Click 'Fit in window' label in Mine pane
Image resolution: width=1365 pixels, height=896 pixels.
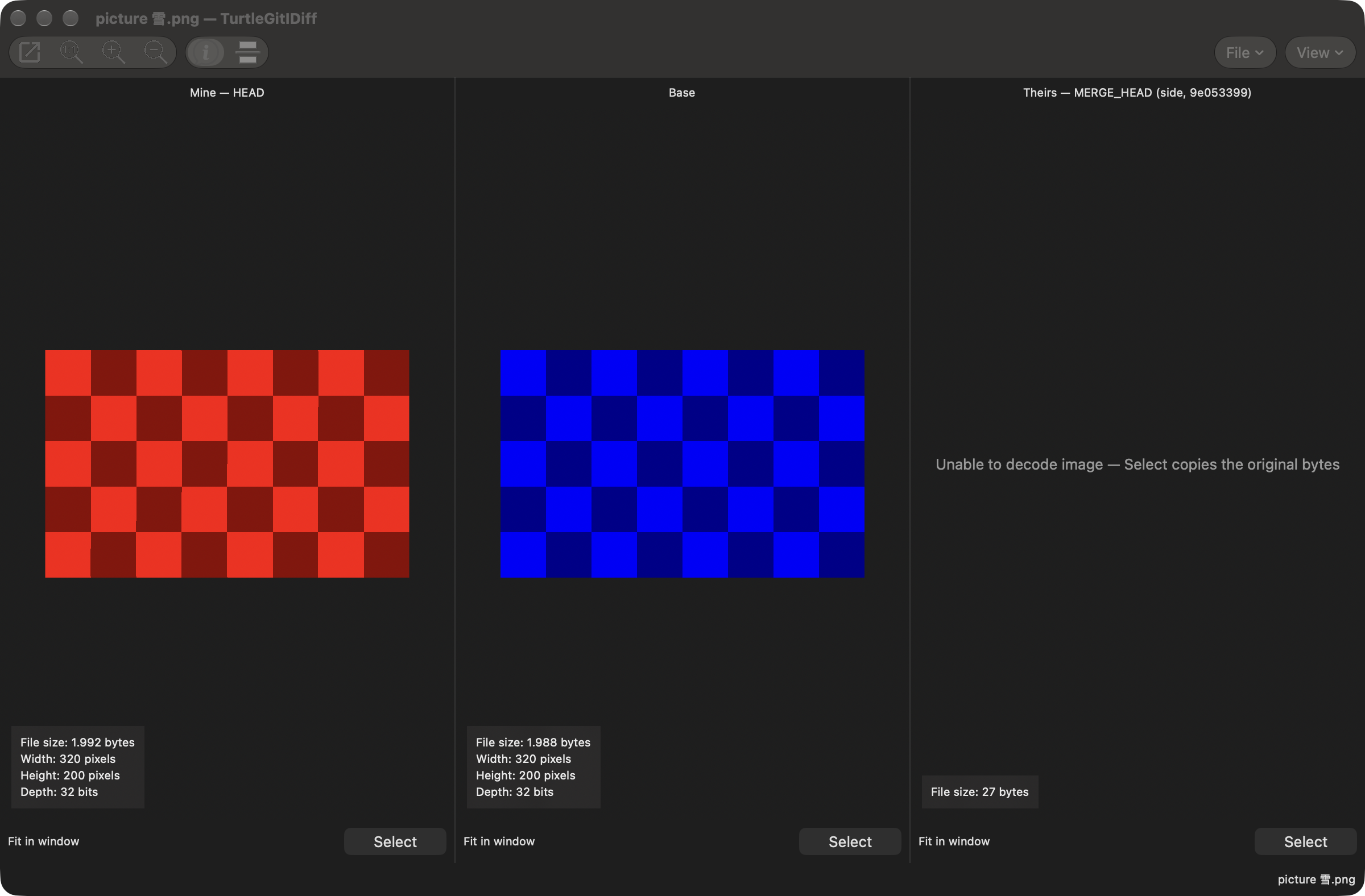tap(44, 841)
